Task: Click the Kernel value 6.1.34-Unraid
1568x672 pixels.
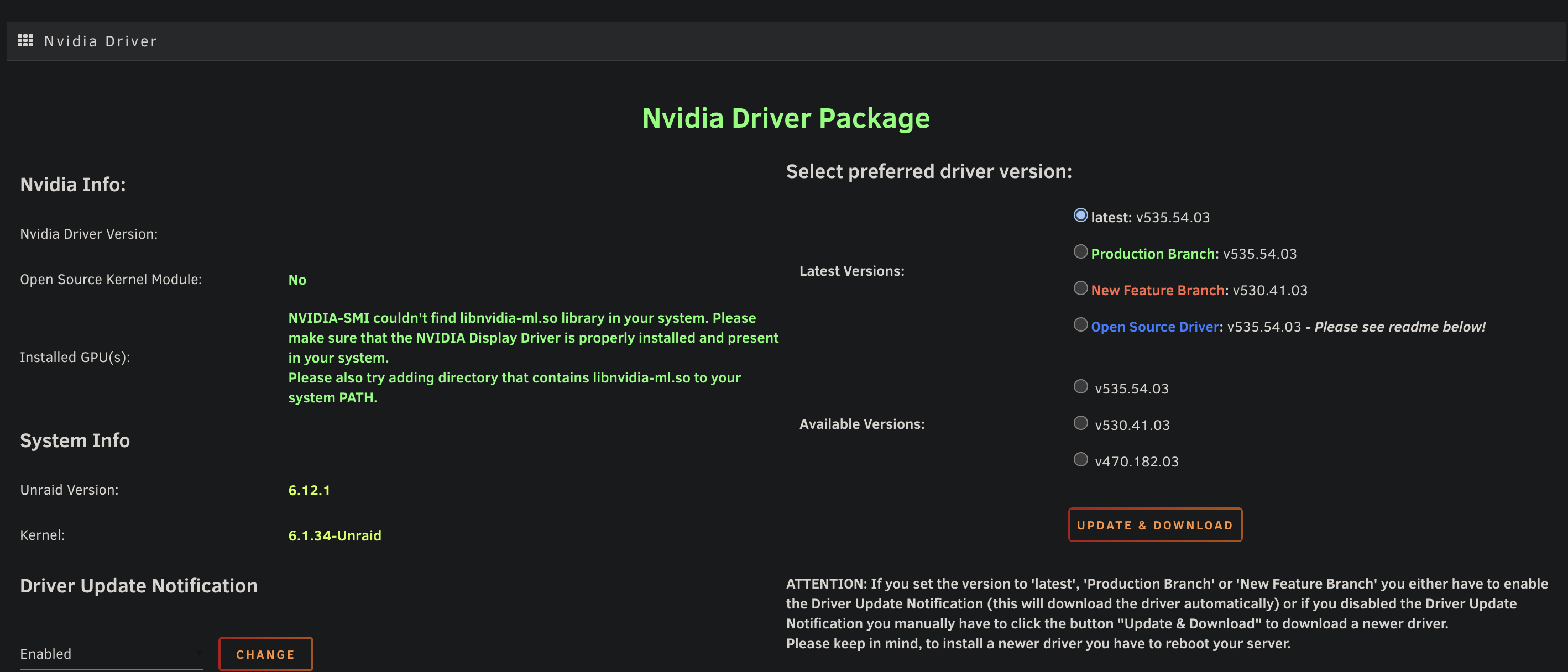Action: [x=335, y=535]
